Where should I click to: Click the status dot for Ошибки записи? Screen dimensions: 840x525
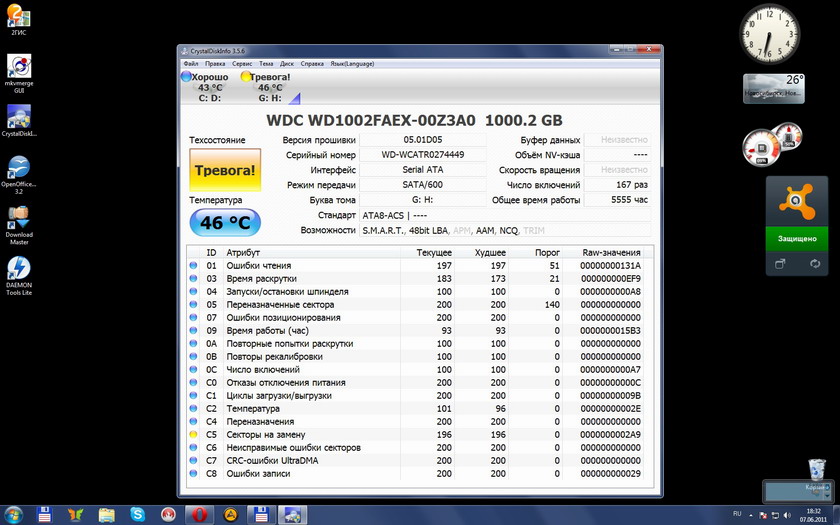[x=193, y=474]
